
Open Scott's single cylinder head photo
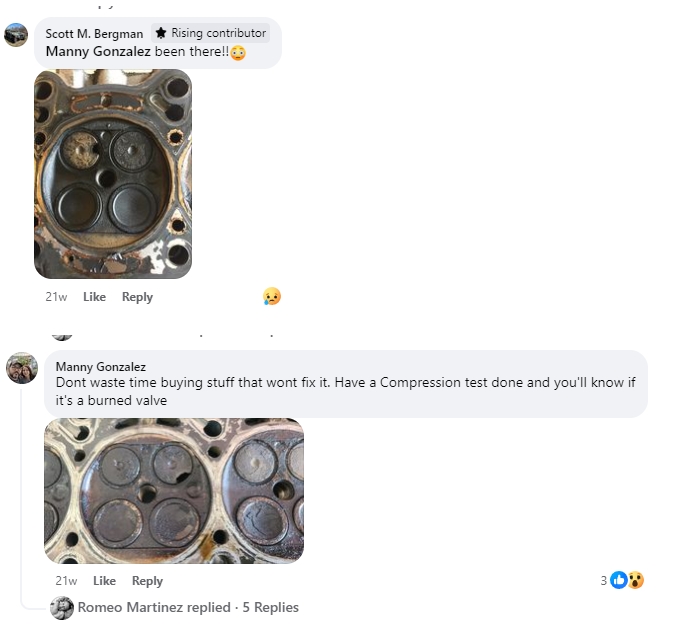coord(113,174)
